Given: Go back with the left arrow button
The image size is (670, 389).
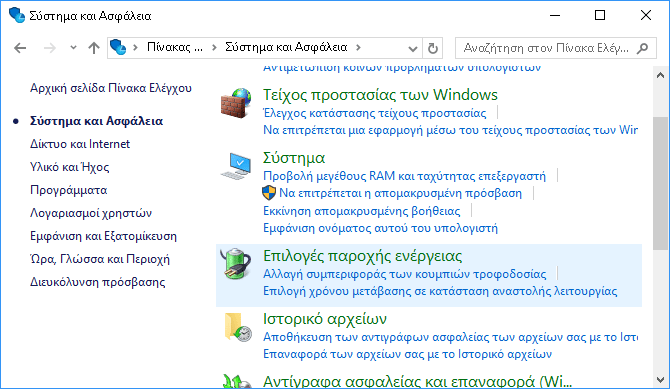Looking at the screenshot, I should coord(20,47).
